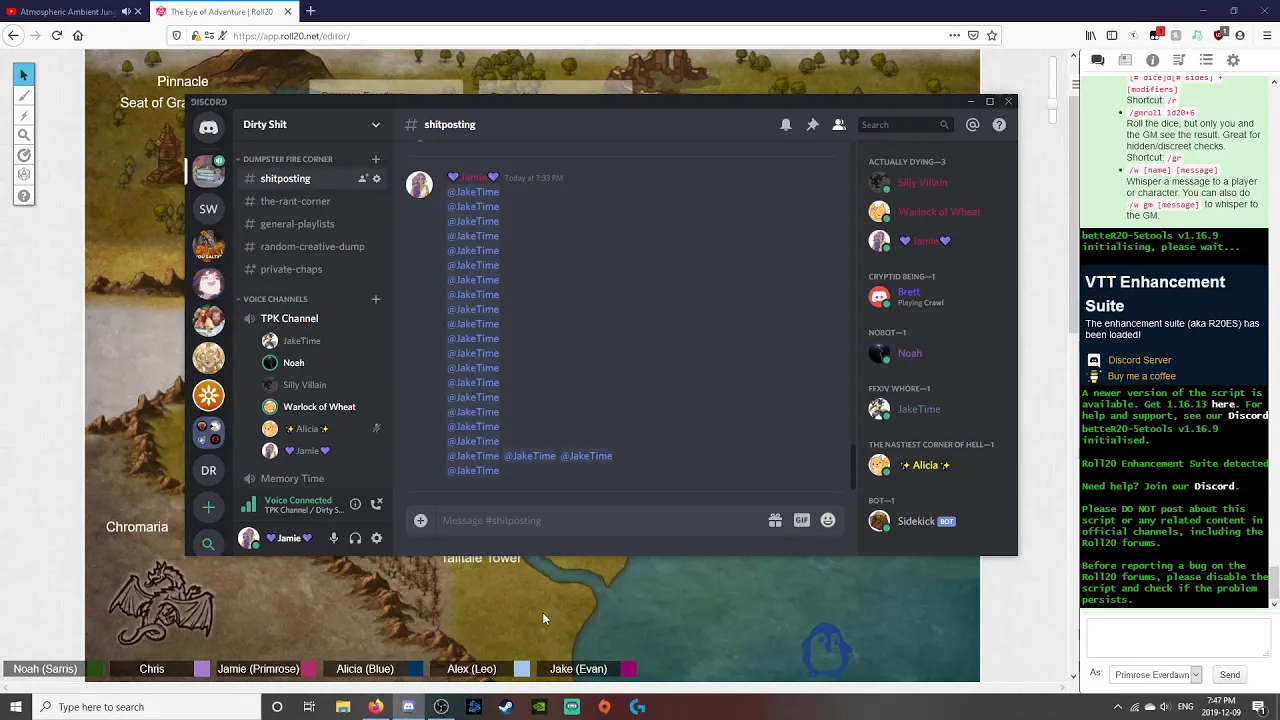The image size is (1280, 720).
Task: Click the Message #shitposting input
Action: [x=600, y=520]
